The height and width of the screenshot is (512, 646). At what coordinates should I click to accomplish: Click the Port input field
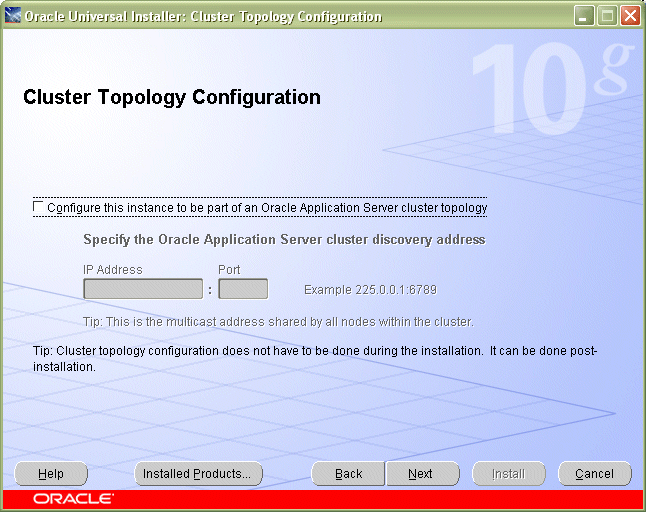[x=243, y=289]
